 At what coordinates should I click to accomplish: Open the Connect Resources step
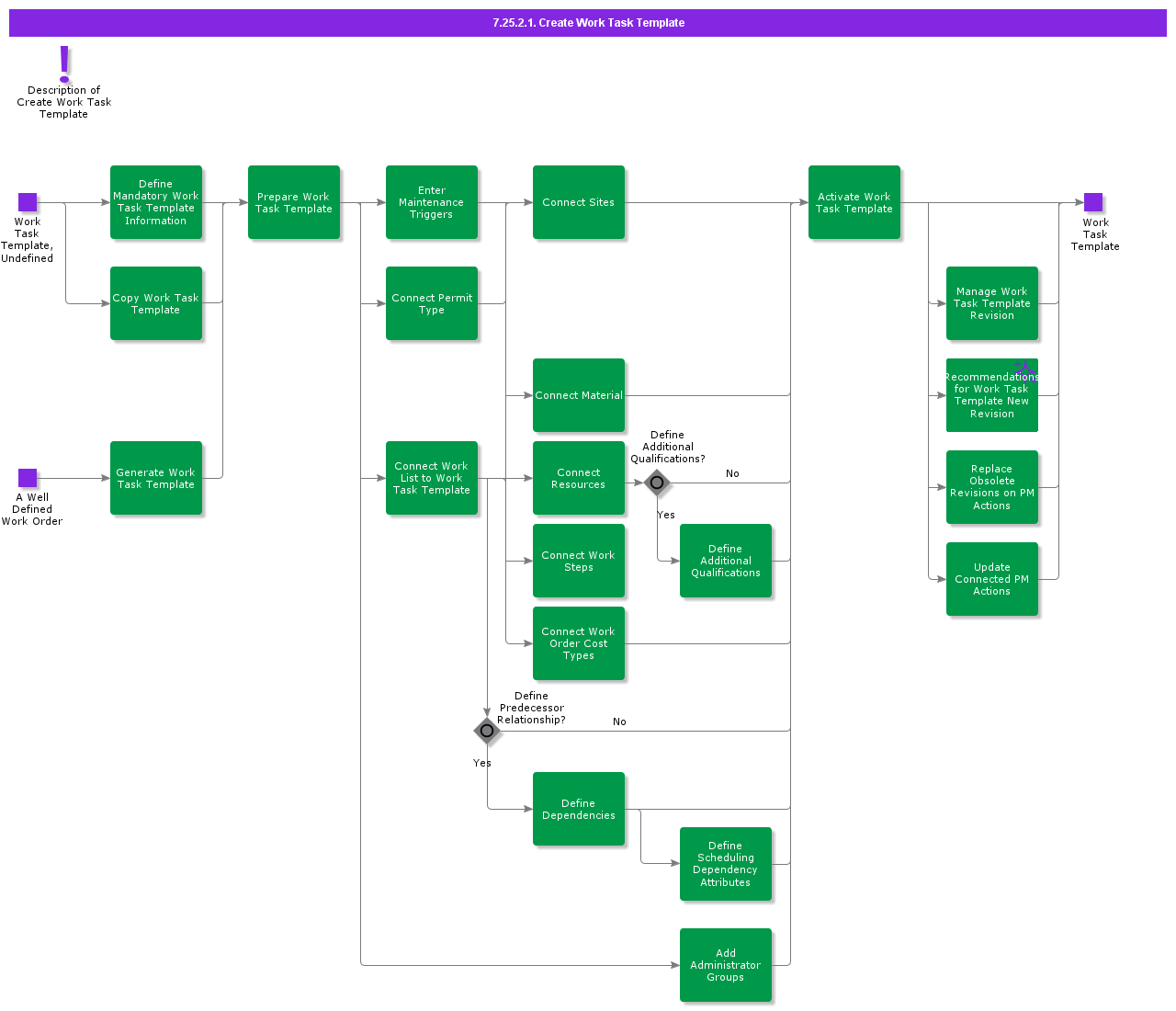[579, 478]
